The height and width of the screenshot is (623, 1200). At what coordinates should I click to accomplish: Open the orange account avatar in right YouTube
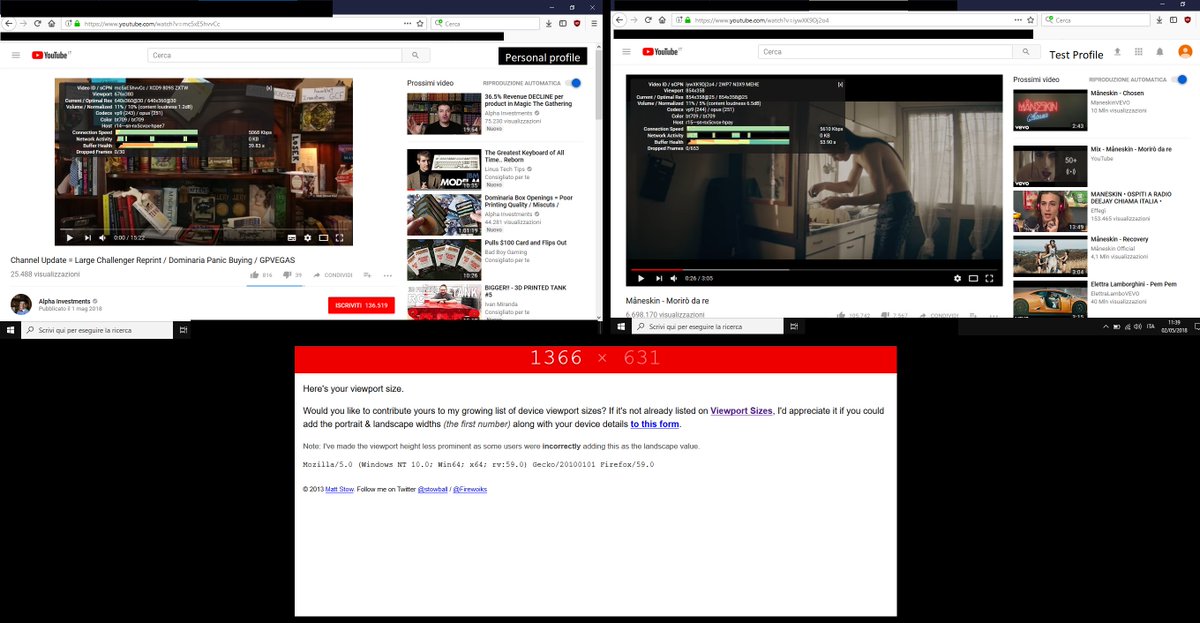[1185, 52]
